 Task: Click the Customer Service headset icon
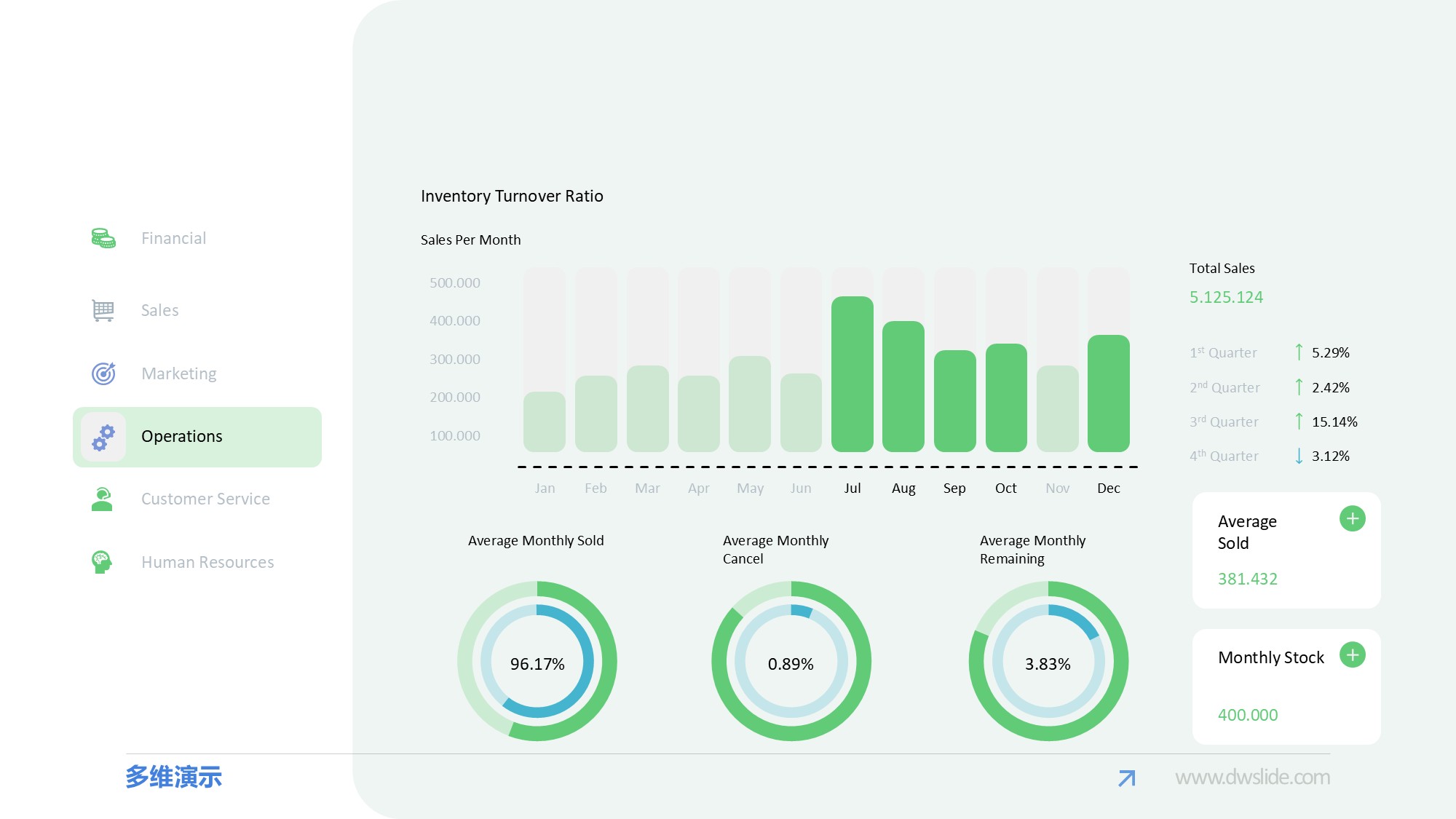click(102, 499)
